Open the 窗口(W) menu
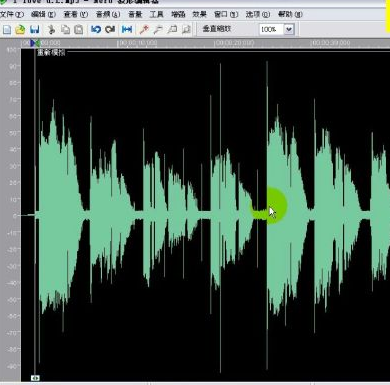 pos(226,14)
